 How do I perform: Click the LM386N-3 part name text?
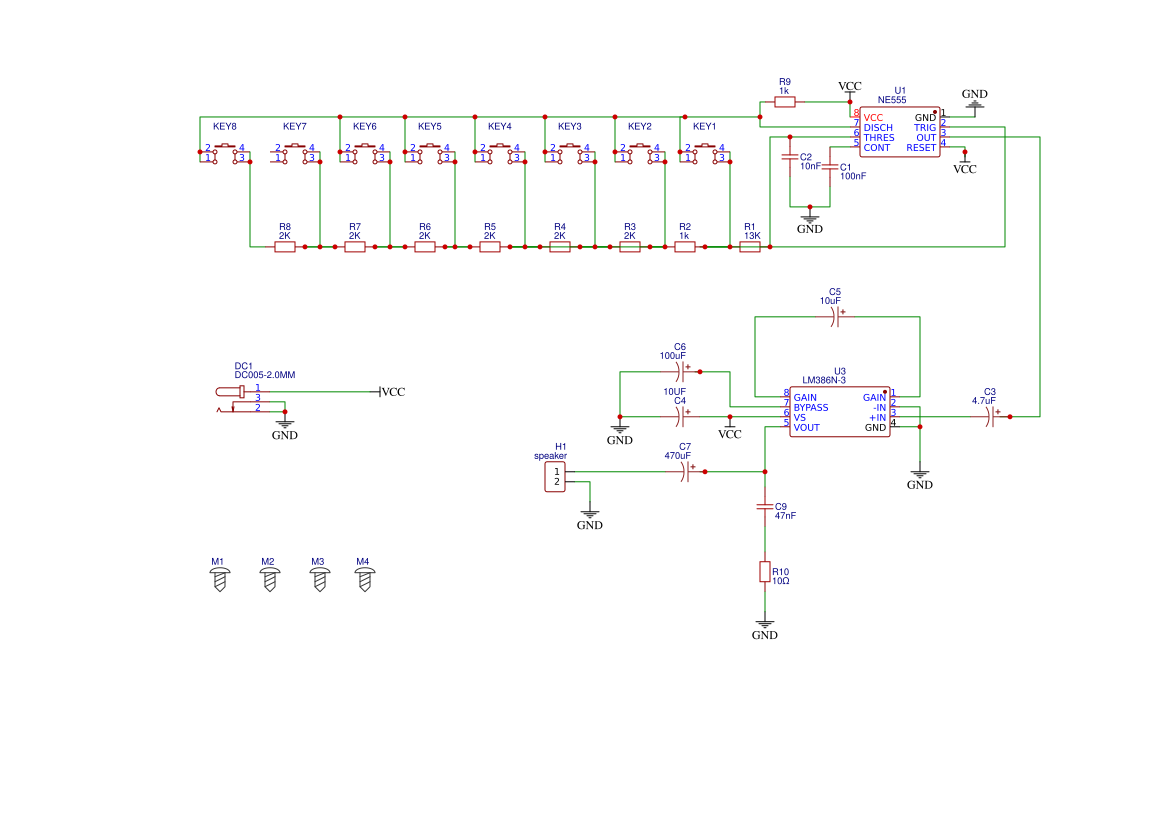coord(824,380)
